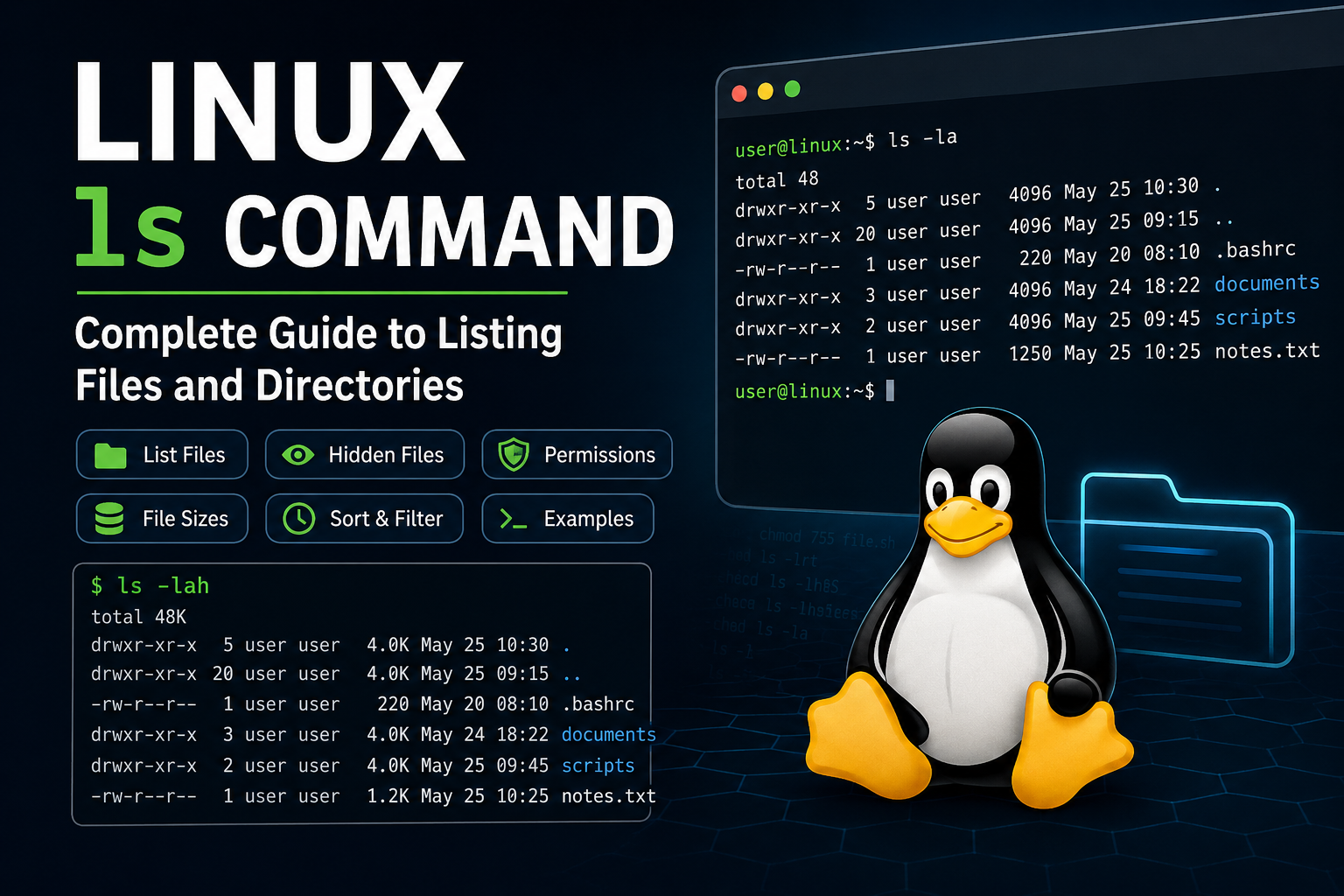
Task: Choose the Examples button
Action: pos(568,519)
